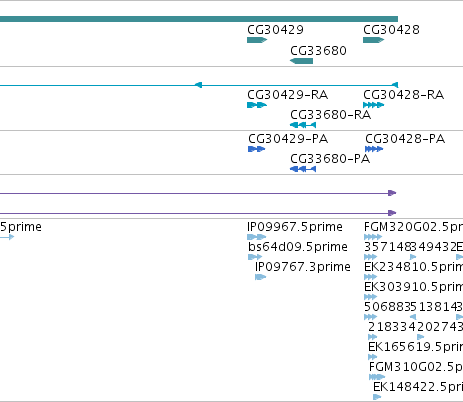
Task: Select CG30429-RA transcript arrows
Action: click(257, 105)
